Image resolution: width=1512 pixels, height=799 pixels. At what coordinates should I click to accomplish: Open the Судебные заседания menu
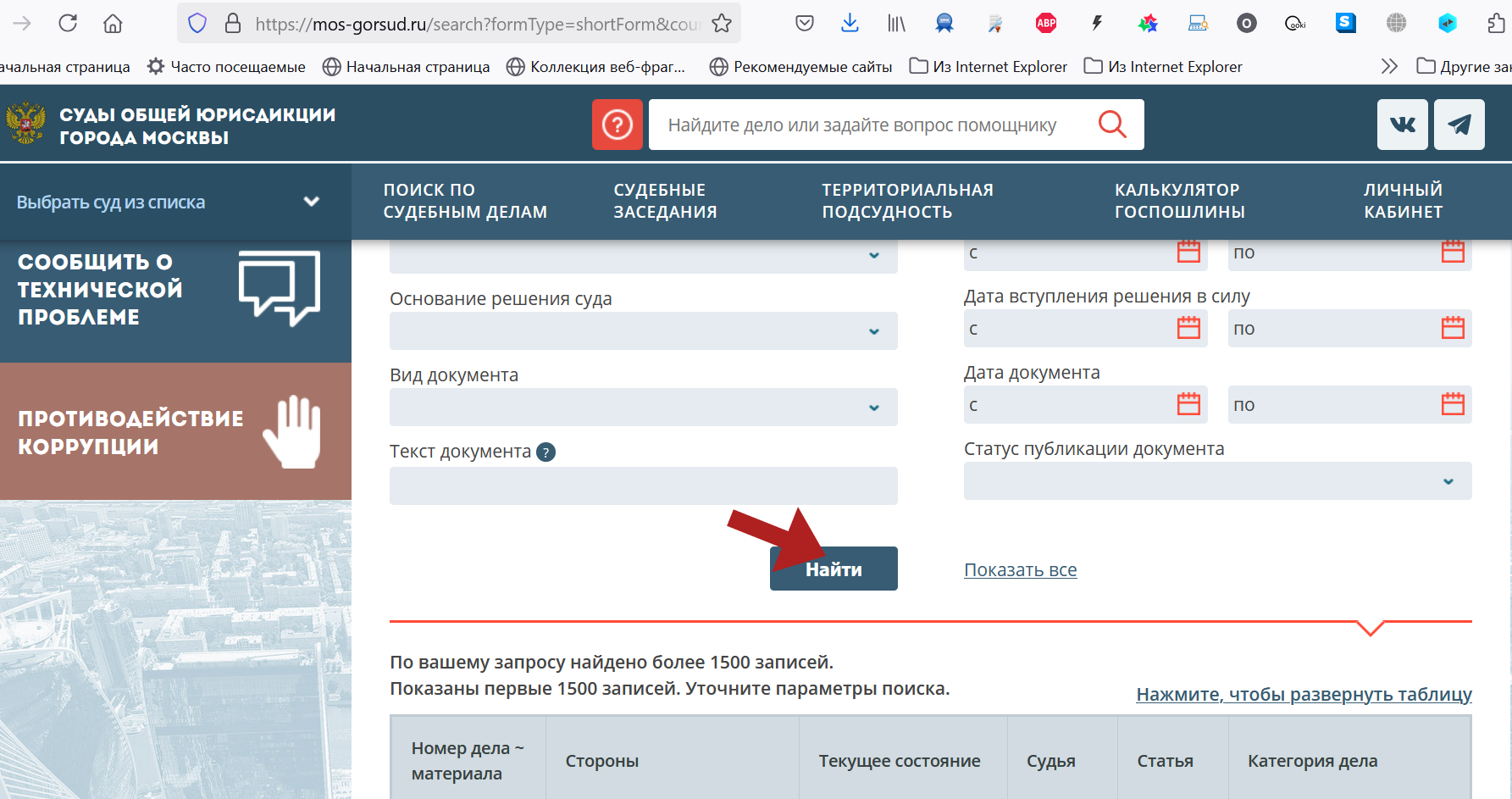point(666,201)
